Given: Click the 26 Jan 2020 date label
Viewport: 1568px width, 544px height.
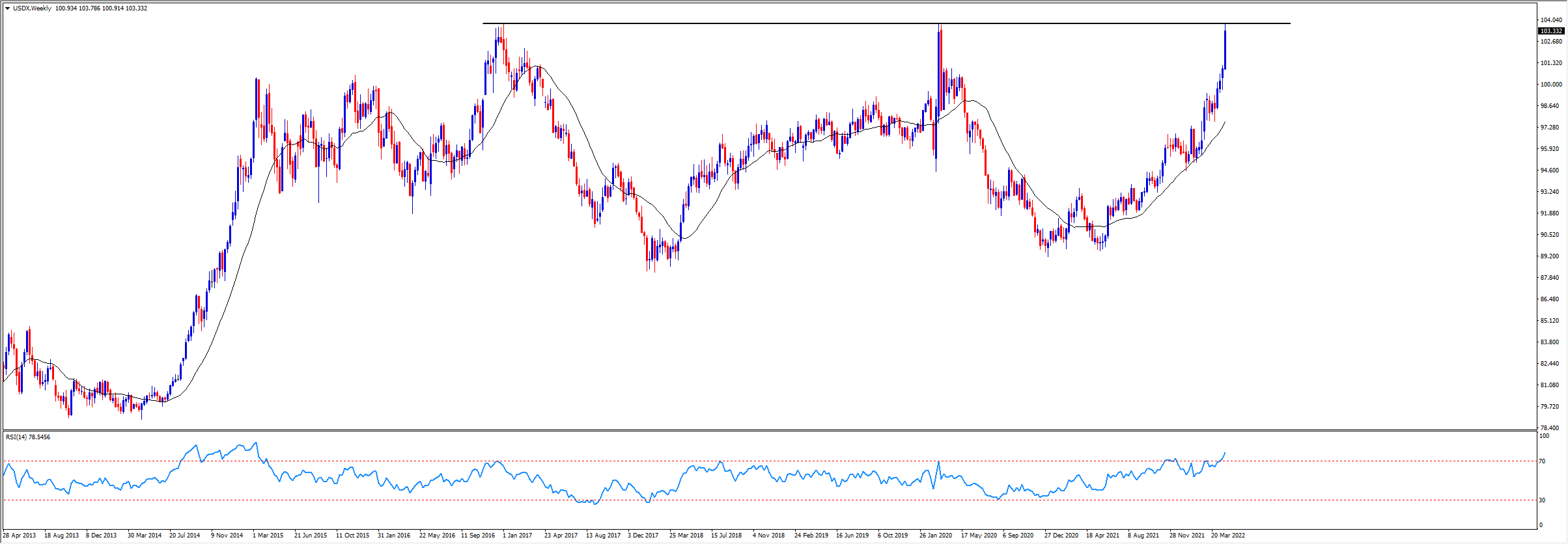Looking at the screenshot, I should pyautogui.click(x=936, y=536).
